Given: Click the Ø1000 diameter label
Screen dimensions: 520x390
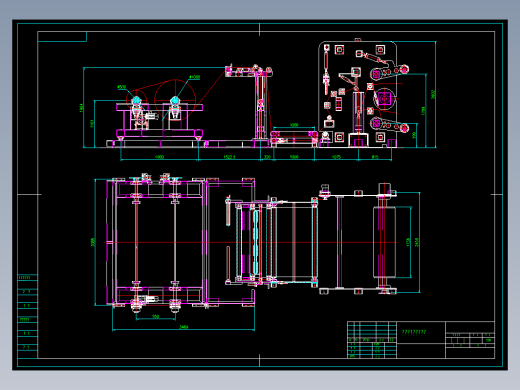Looking at the screenshot, I should [194, 77].
